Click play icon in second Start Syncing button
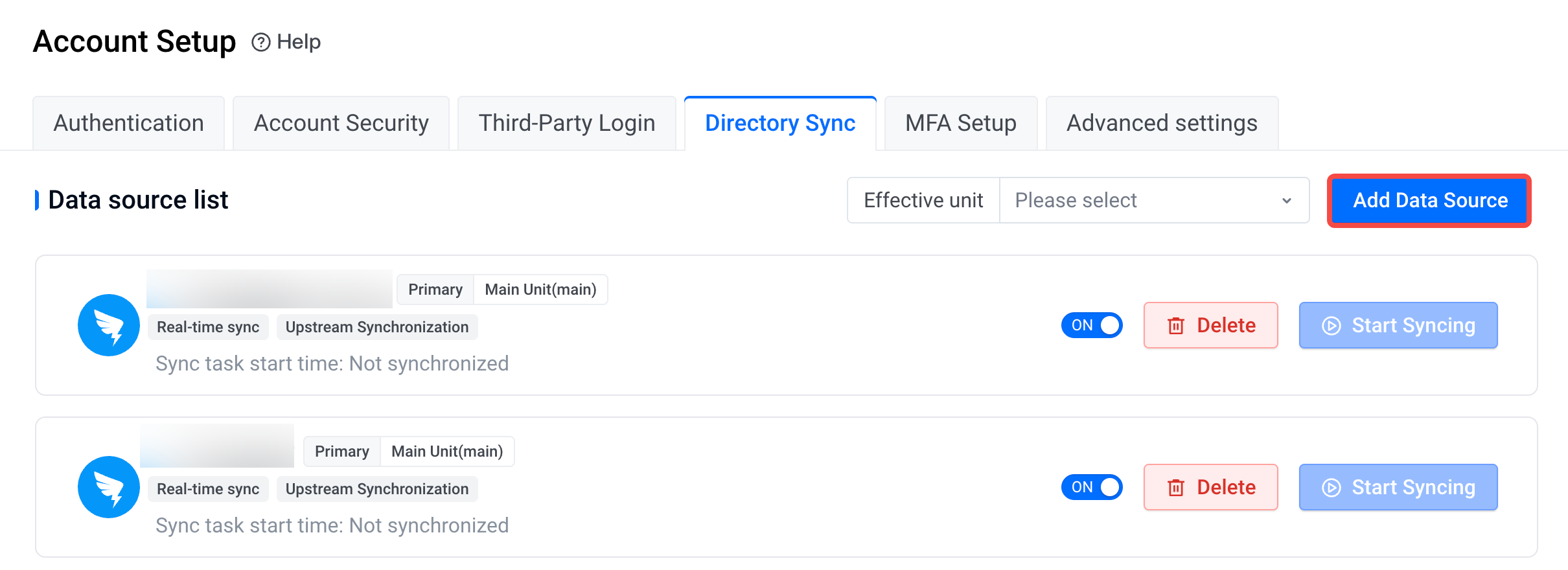The height and width of the screenshot is (570, 1568). (x=1331, y=487)
